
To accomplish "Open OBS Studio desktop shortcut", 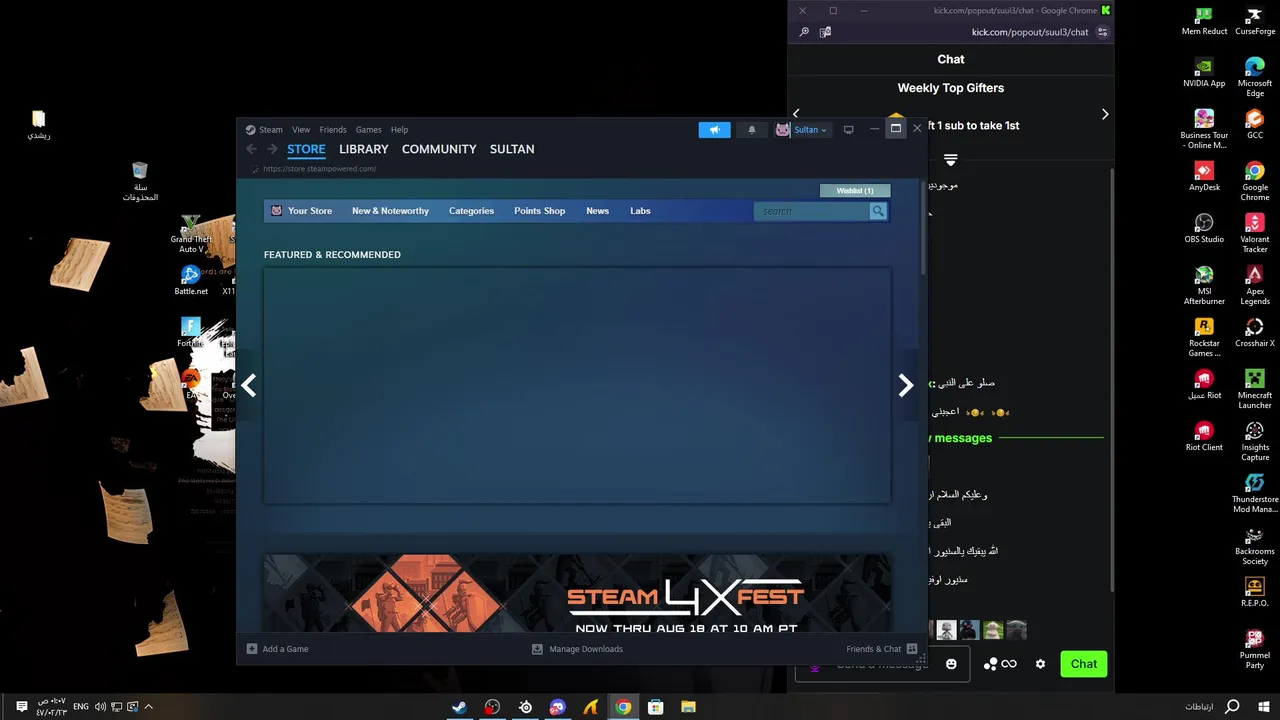I will [1204, 229].
